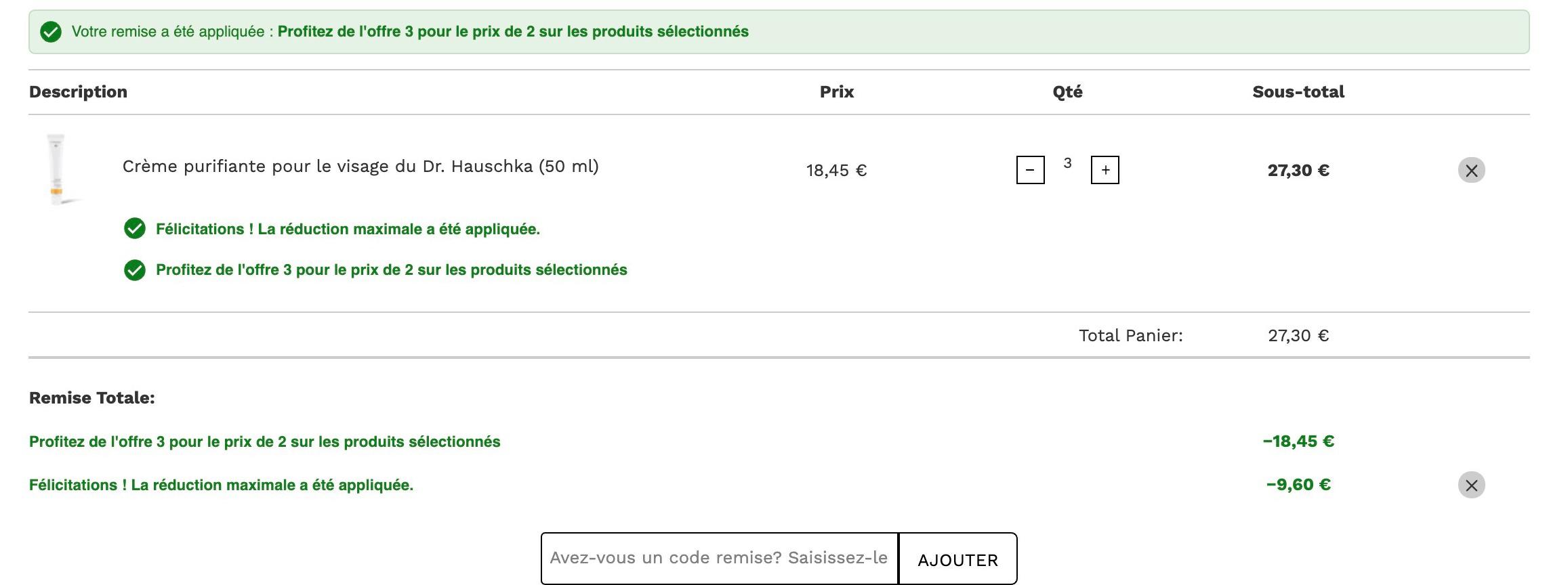Focus the discount code input field
The height and width of the screenshot is (585, 1568).
(x=720, y=559)
